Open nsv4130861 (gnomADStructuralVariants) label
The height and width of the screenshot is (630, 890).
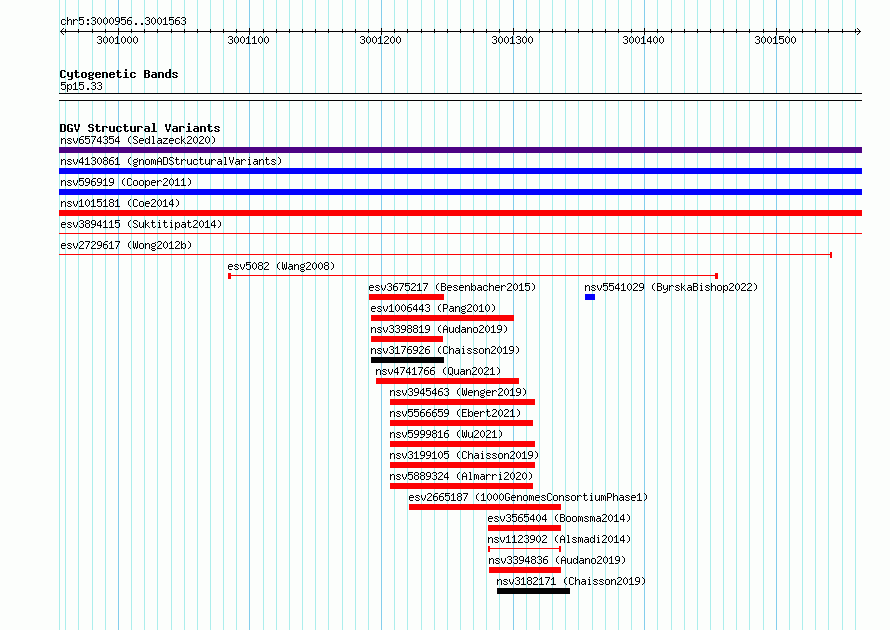[x=171, y=161]
